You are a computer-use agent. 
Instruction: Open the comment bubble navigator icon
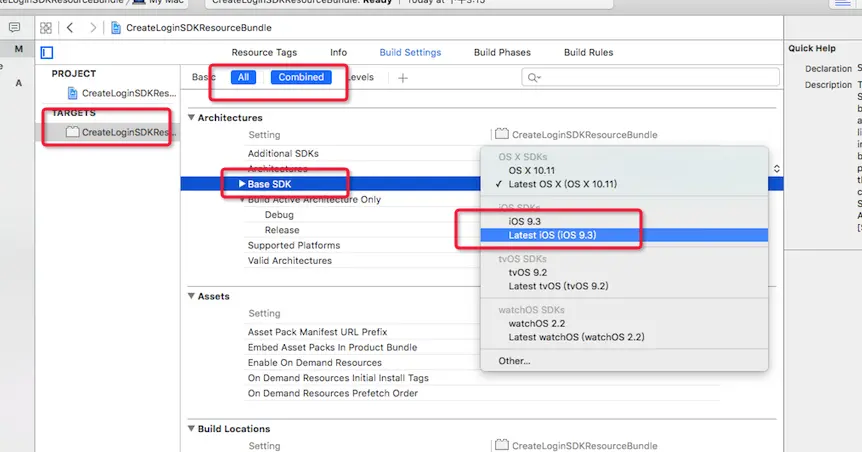tap(14, 27)
